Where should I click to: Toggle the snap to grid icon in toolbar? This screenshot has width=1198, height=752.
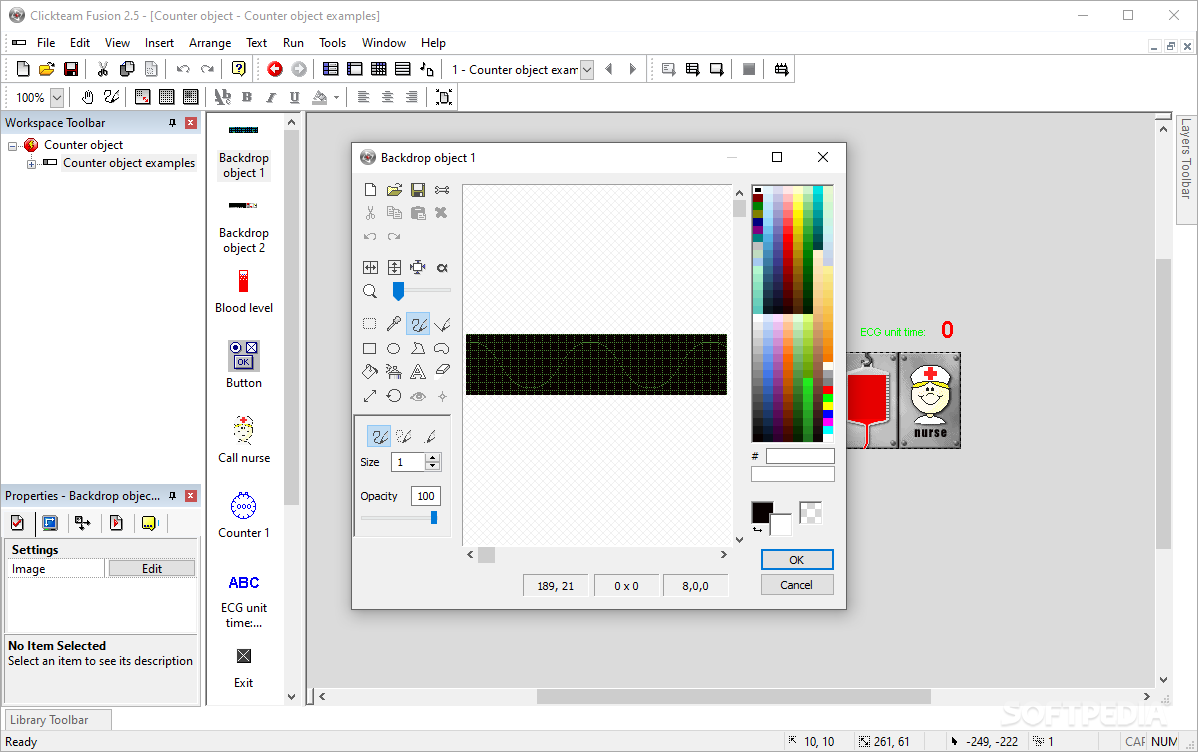click(190, 97)
